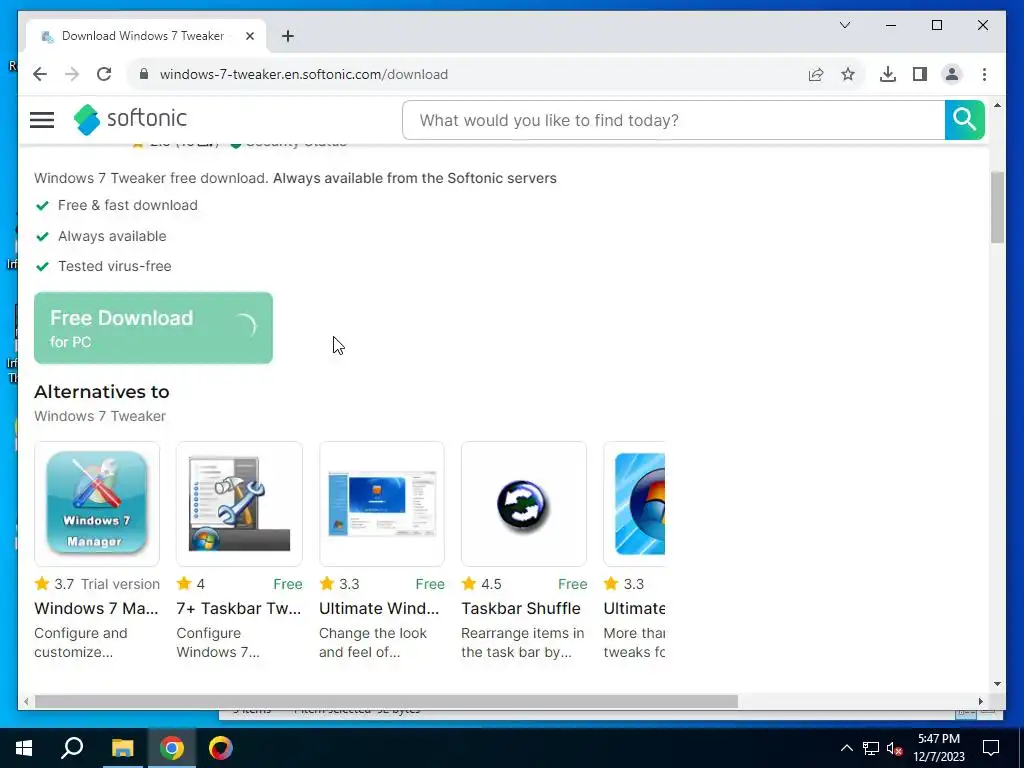
Task: Click the scroll-right arrow at the bottom
Action: pyautogui.click(x=981, y=701)
